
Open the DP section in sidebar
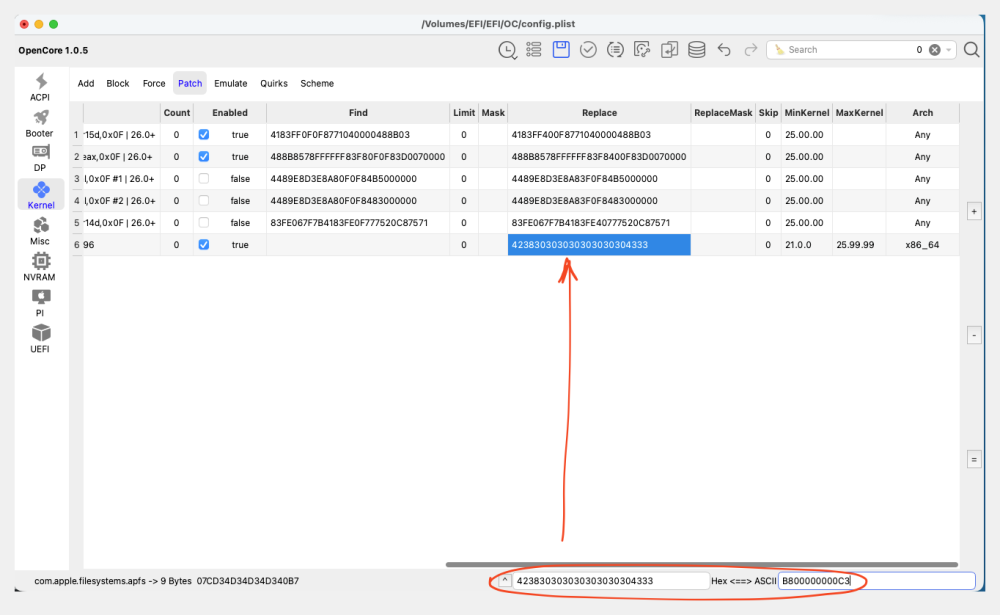40,158
